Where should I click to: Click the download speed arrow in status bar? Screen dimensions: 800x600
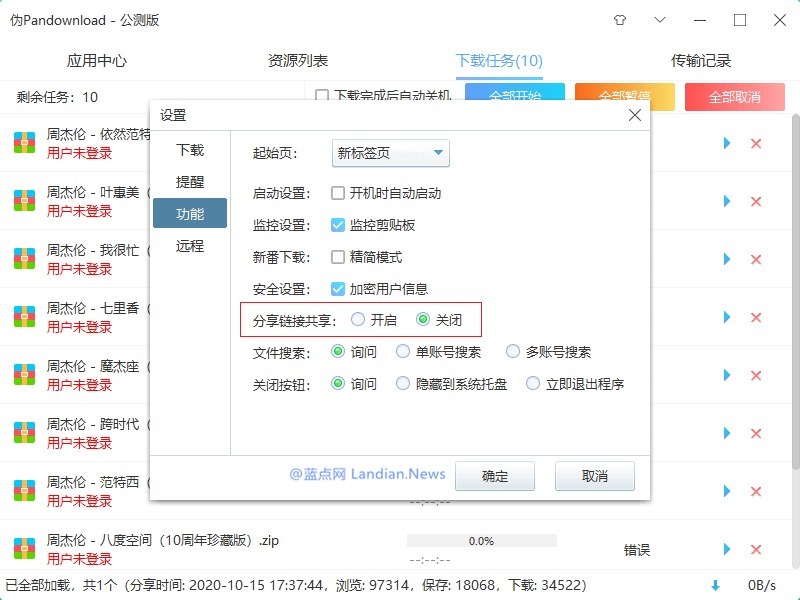715,585
